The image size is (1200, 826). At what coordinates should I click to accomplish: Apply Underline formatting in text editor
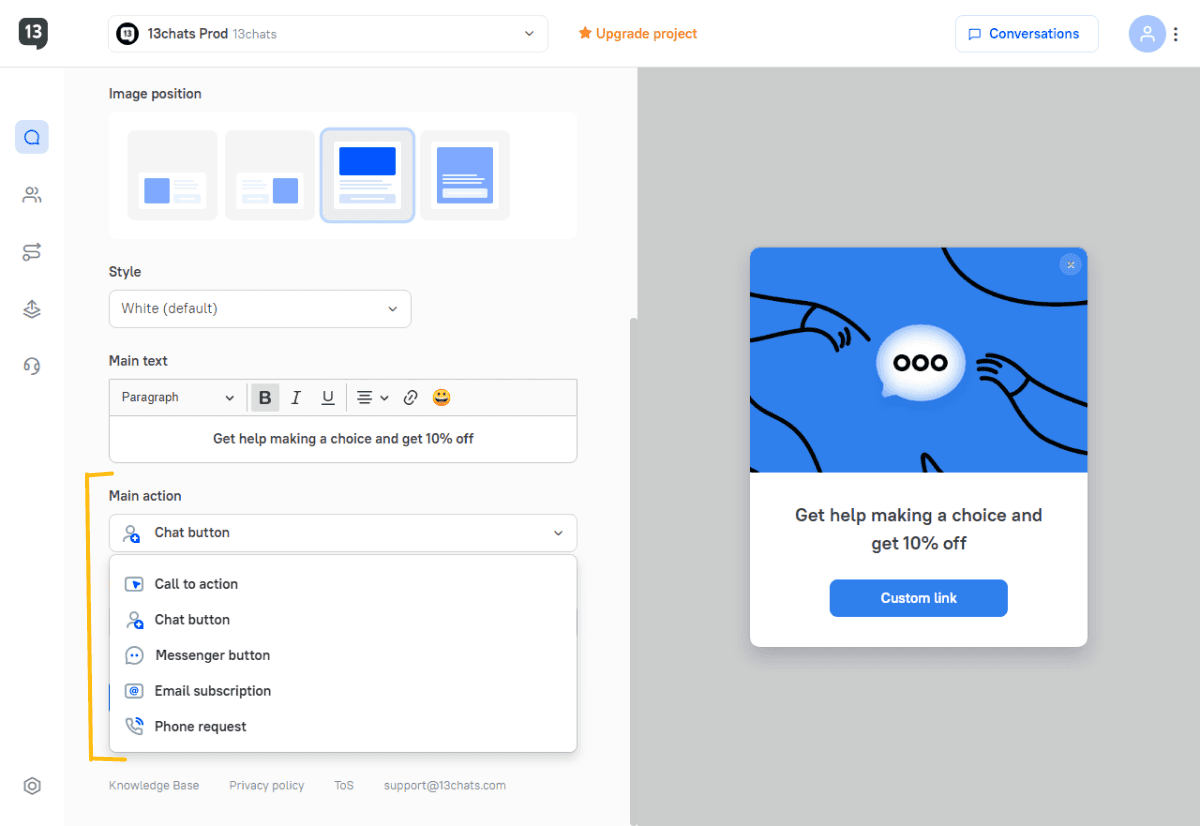(327, 398)
